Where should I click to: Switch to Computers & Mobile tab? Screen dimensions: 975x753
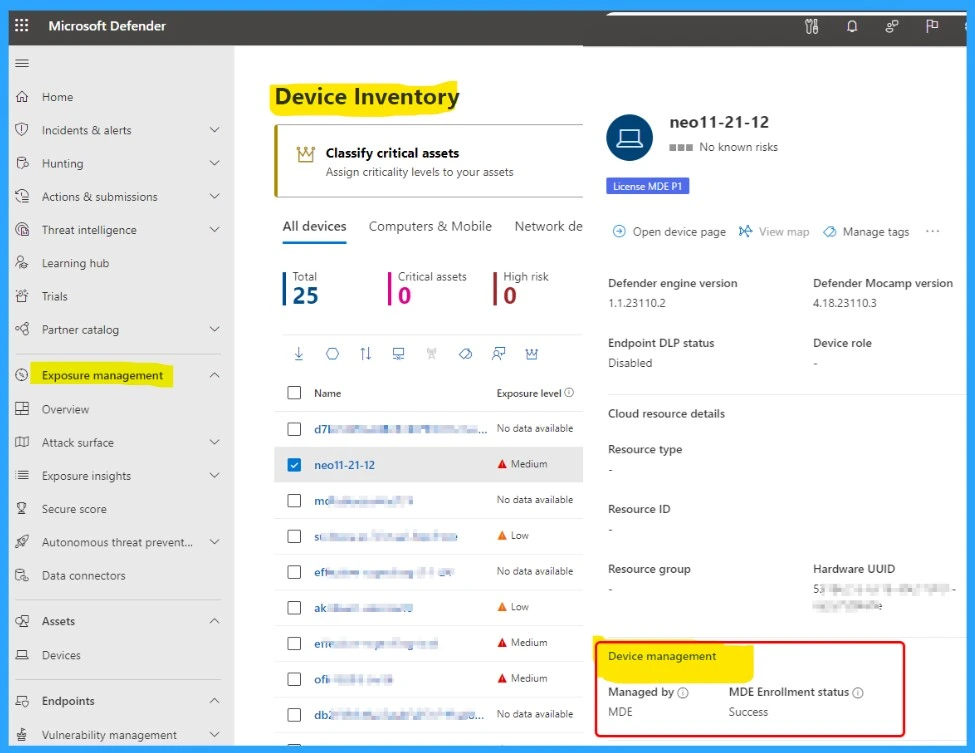tap(430, 226)
